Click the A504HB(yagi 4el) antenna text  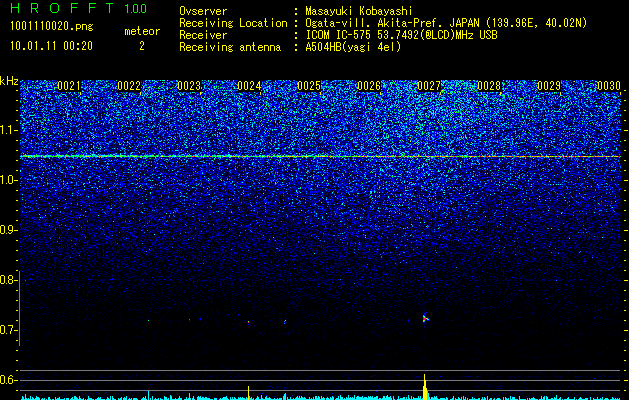coord(353,47)
